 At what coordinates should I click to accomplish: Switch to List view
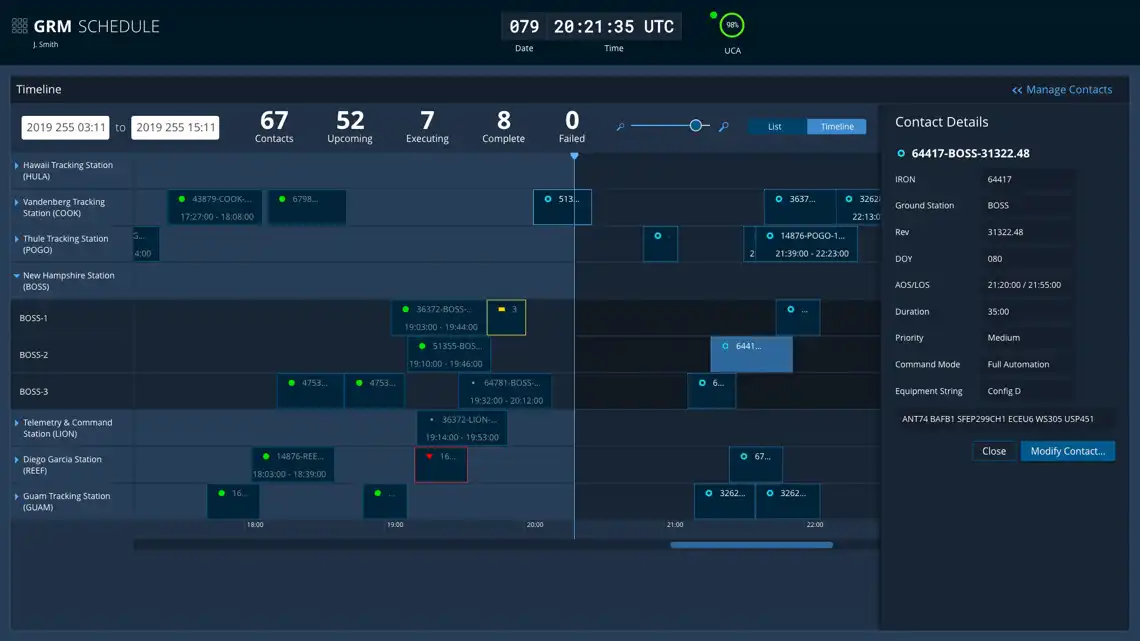click(775, 126)
